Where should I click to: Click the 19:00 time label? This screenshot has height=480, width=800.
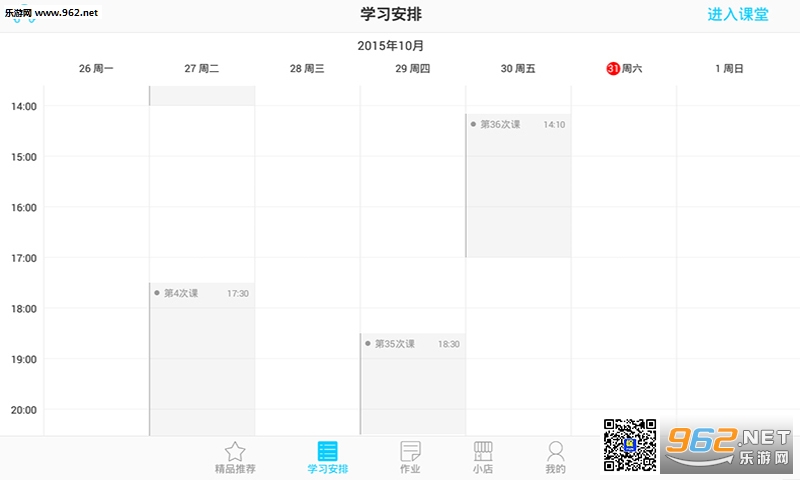click(24, 359)
